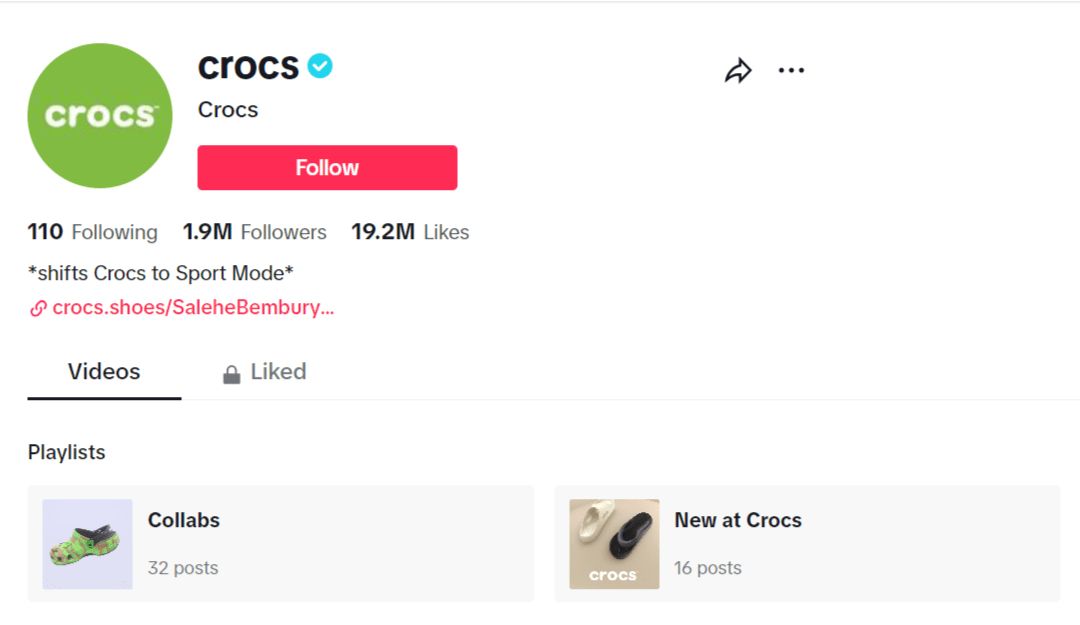
Task: Click the 16 posts label
Action: pos(708,568)
